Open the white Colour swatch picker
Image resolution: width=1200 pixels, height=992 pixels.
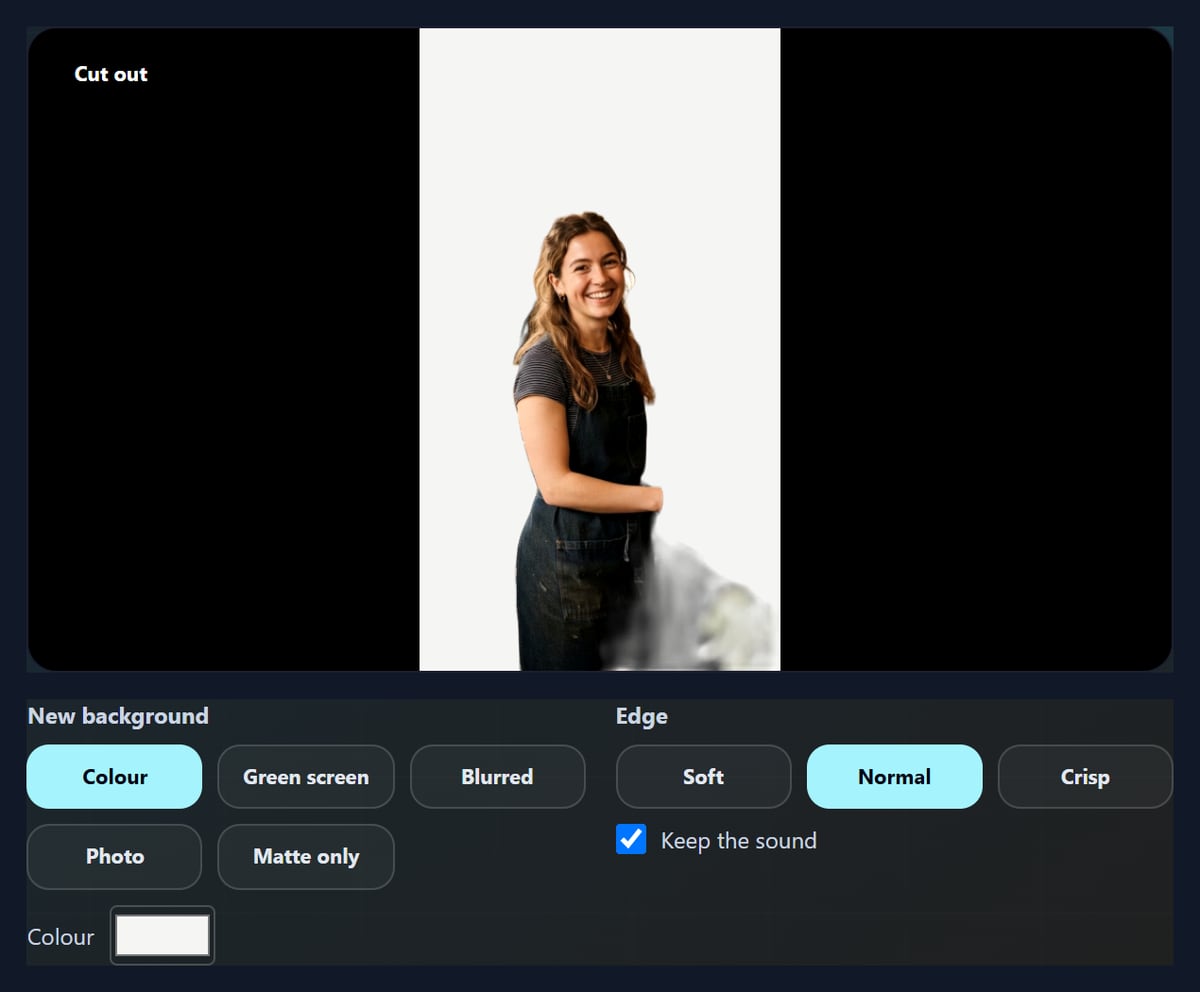click(162, 936)
